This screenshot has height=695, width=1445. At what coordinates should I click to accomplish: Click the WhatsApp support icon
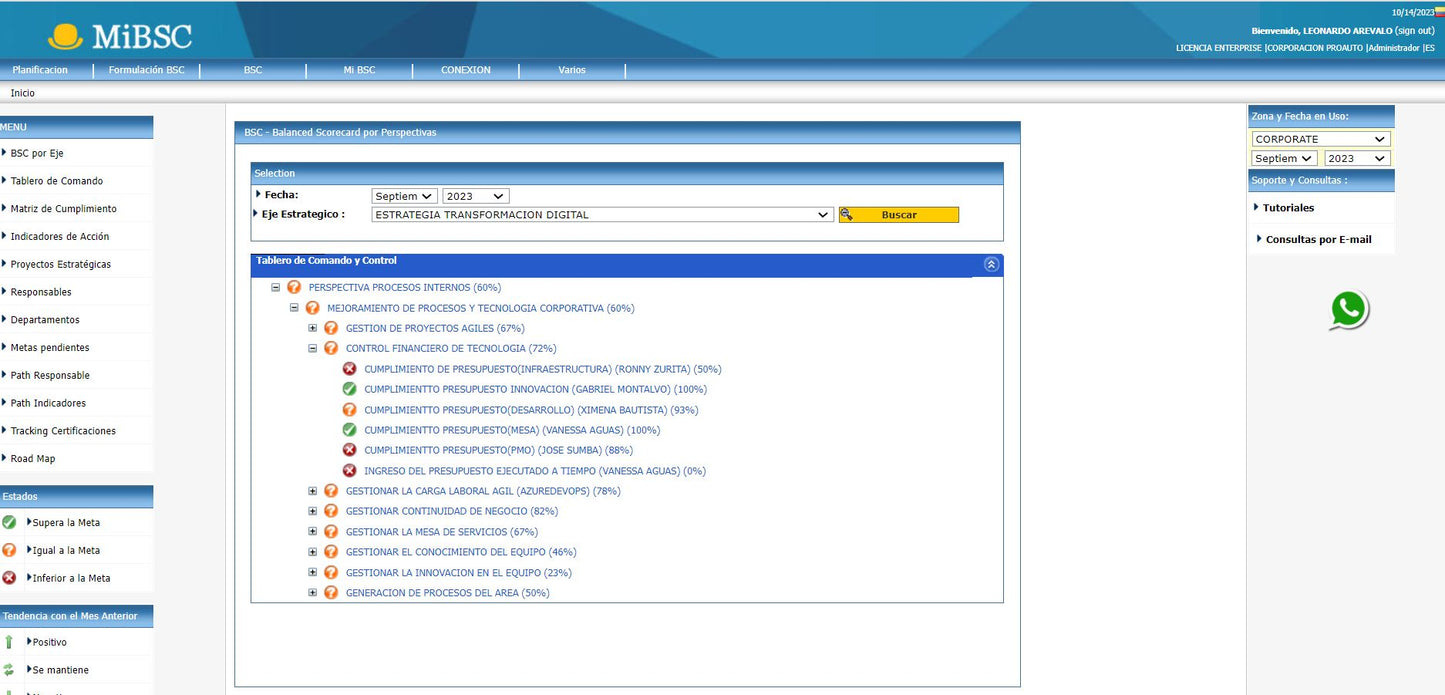coord(1348,310)
